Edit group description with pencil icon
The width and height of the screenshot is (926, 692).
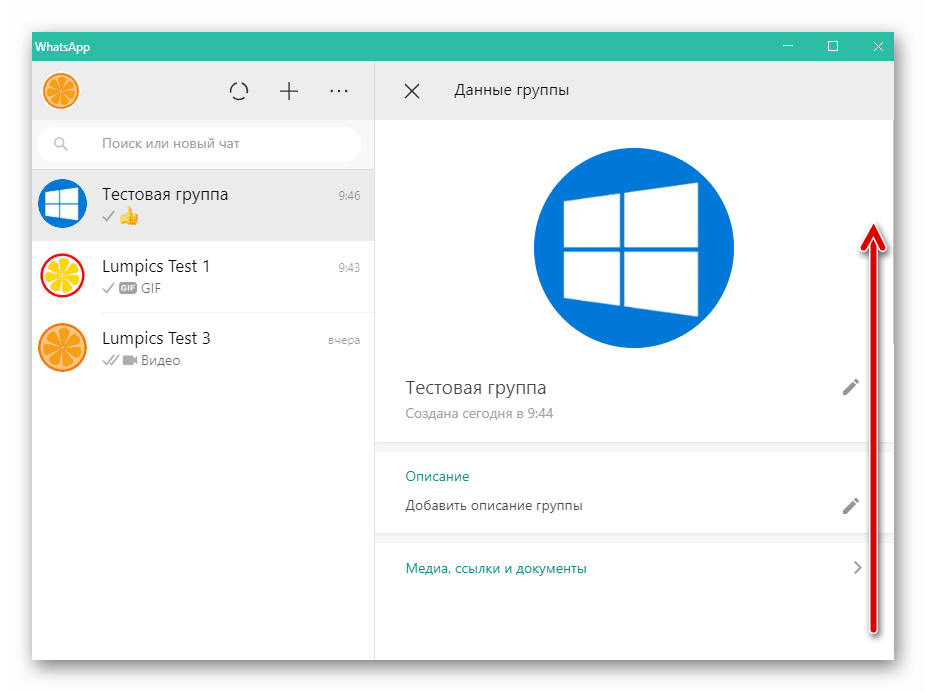850,506
